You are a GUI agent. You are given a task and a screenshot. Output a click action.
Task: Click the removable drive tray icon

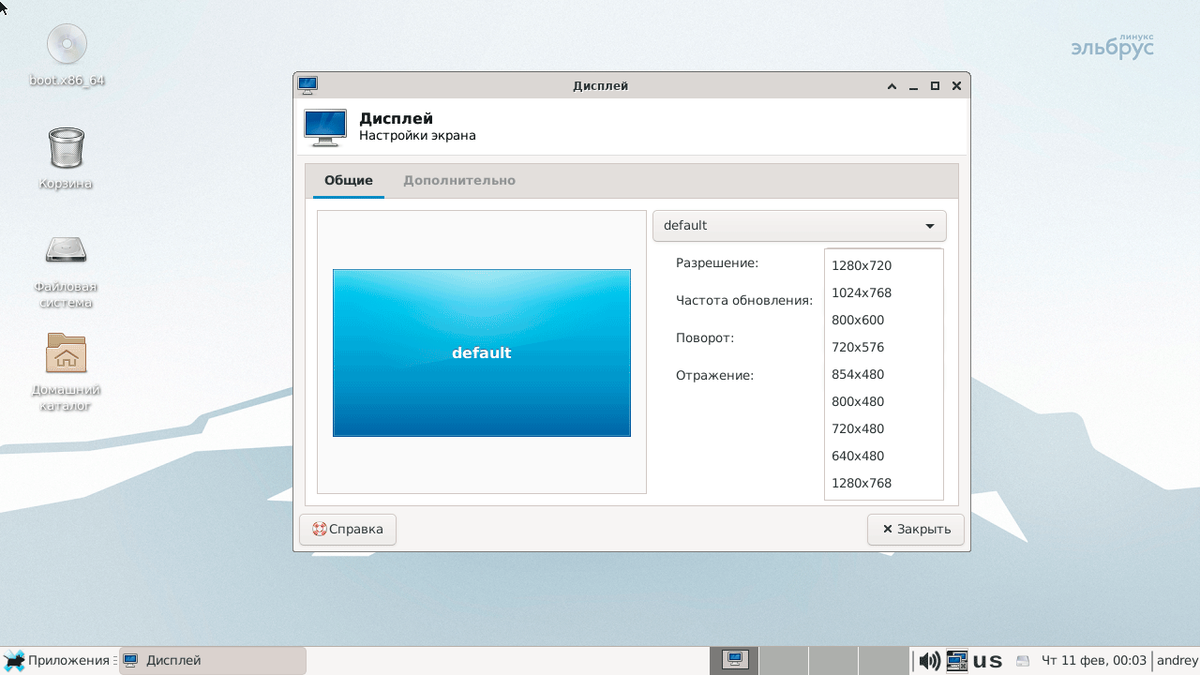coord(1022,661)
